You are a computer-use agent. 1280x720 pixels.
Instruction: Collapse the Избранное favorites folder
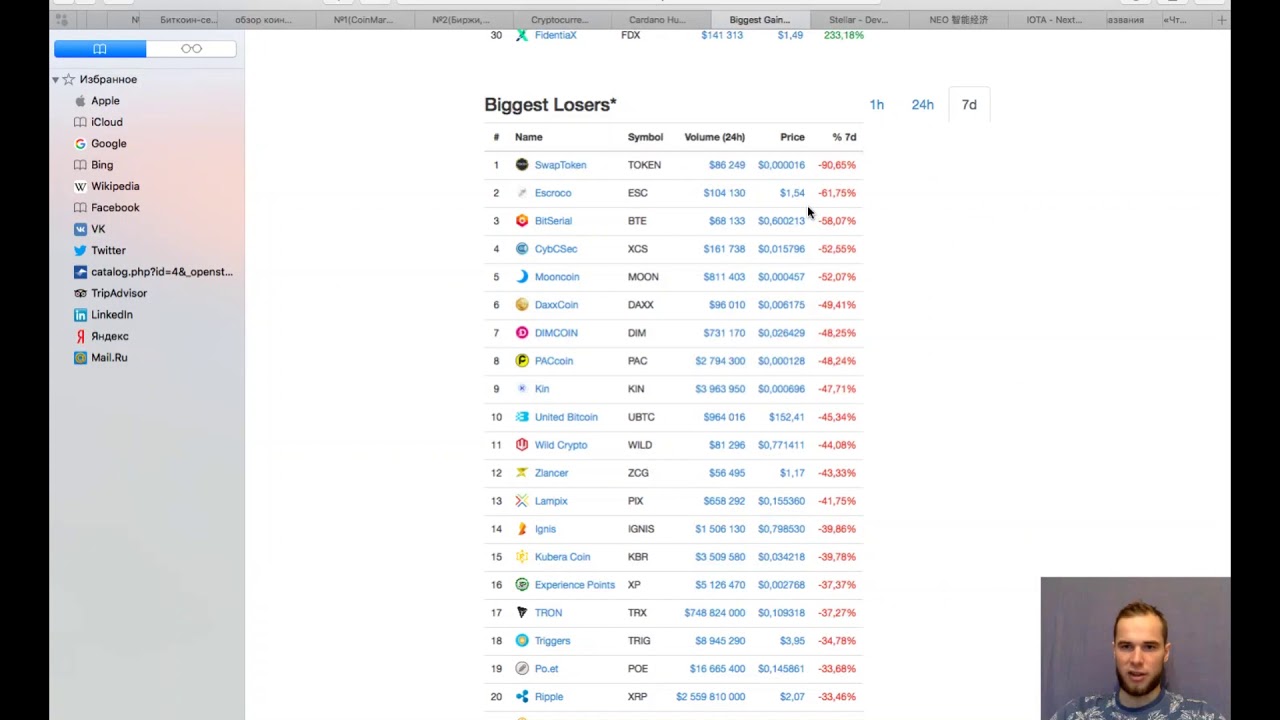click(x=55, y=79)
